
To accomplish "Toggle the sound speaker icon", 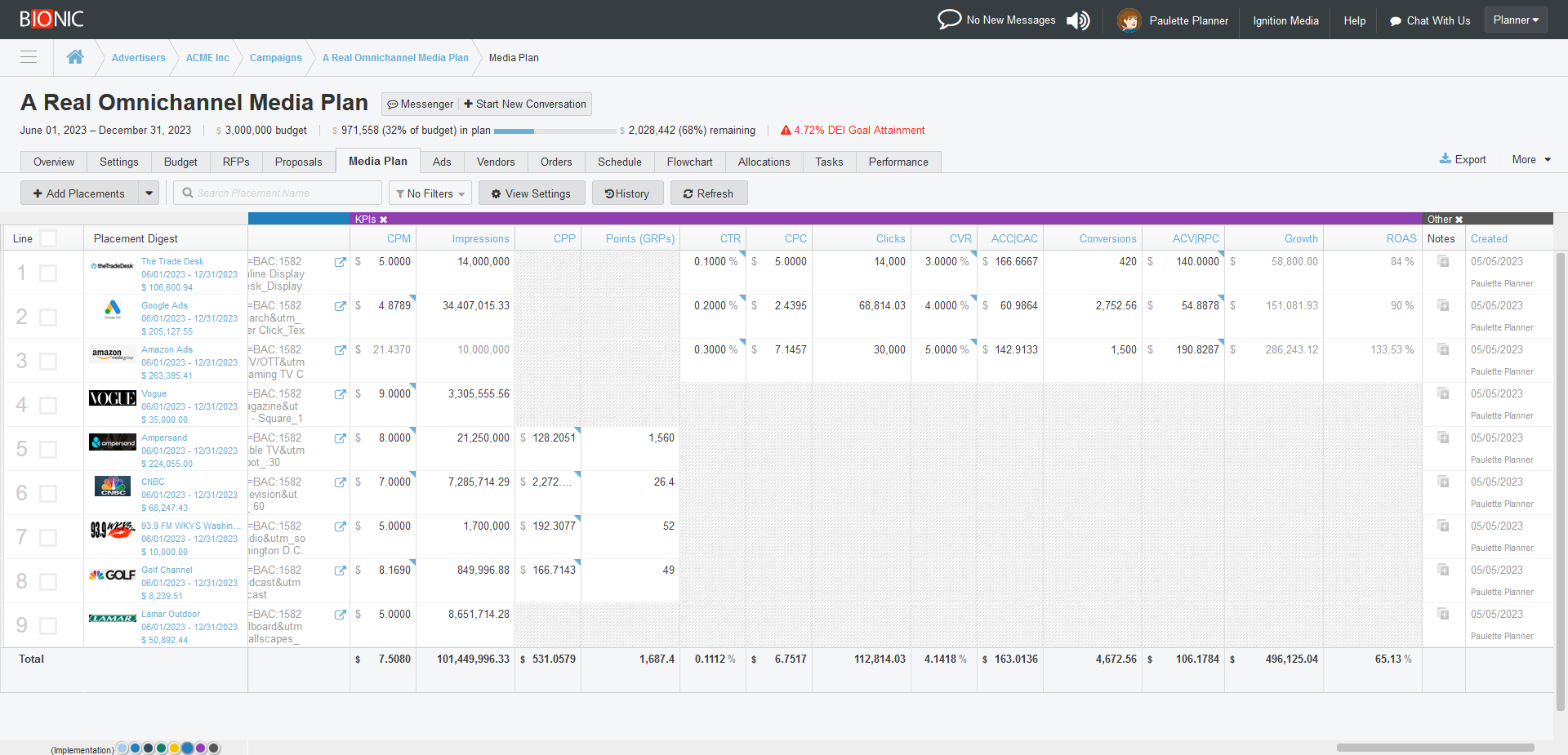I will click(1078, 20).
